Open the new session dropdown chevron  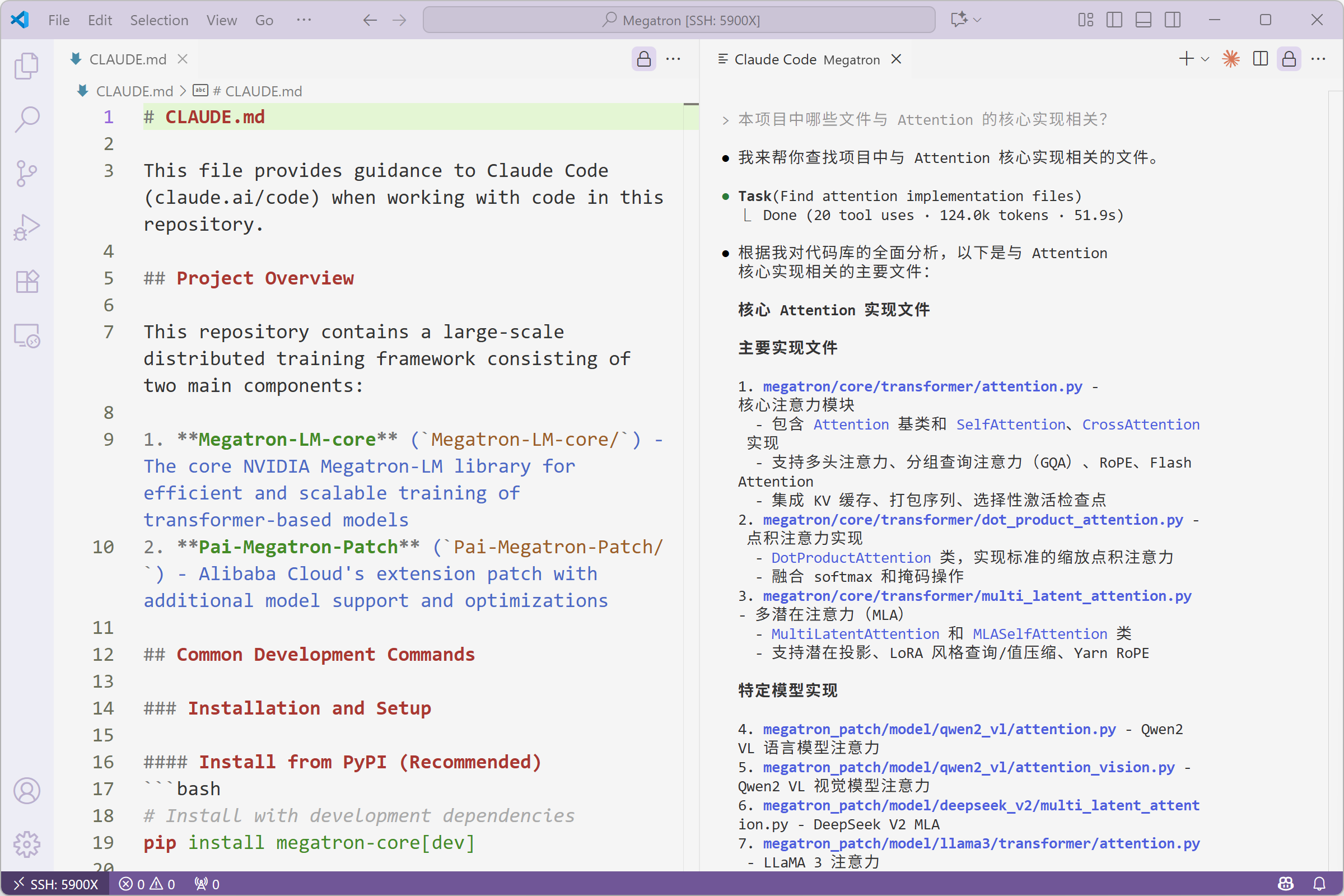pos(1205,59)
